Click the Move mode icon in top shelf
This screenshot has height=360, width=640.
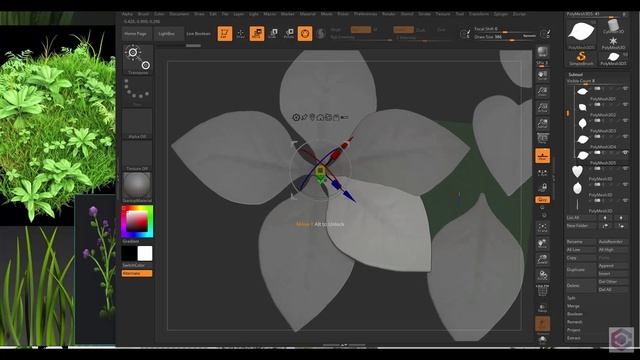pyautogui.click(x=257, y=33)
